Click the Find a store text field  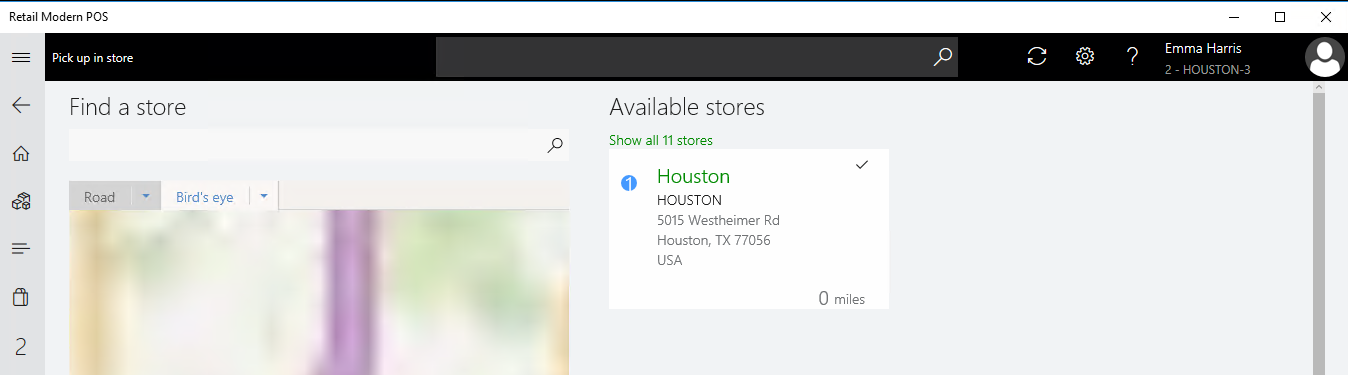(x=305, y=145)
